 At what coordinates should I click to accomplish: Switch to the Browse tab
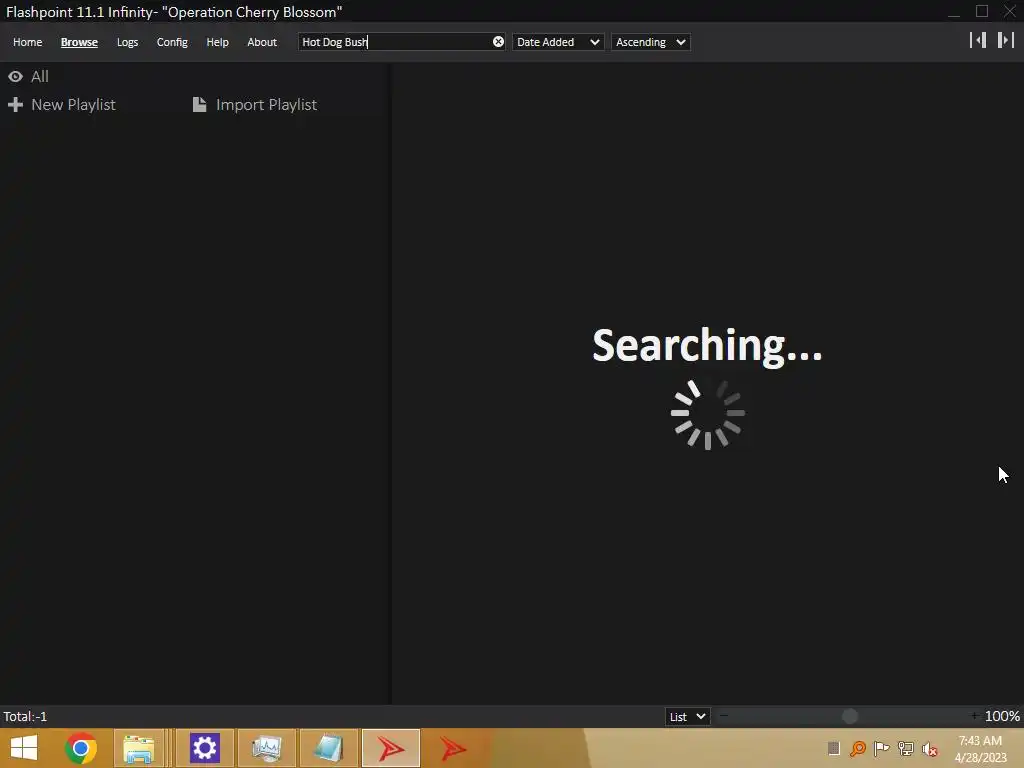79,42
